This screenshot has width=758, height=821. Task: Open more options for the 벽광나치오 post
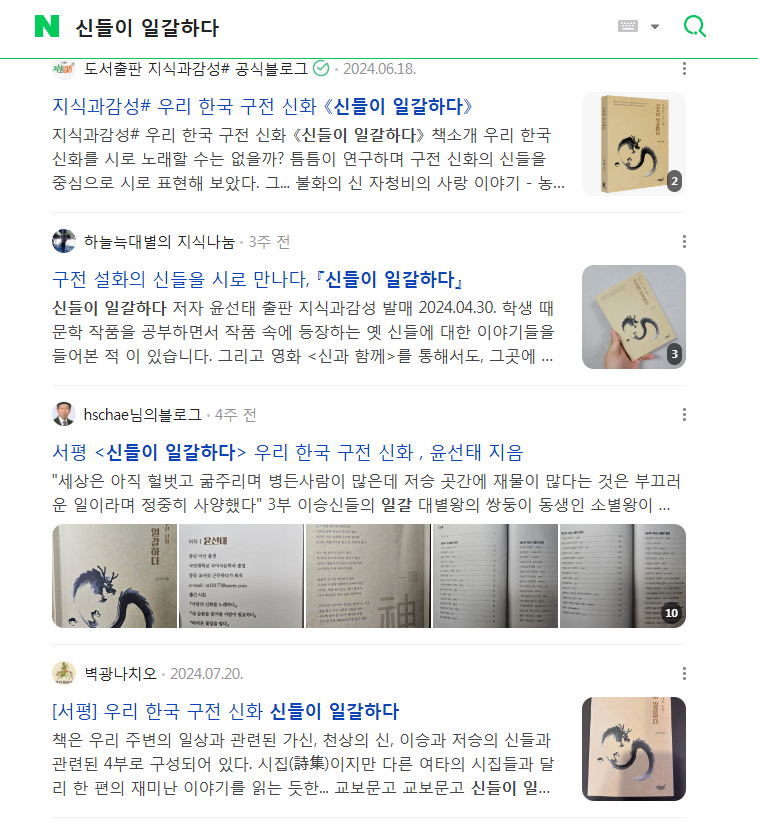[x=684, y=673]
